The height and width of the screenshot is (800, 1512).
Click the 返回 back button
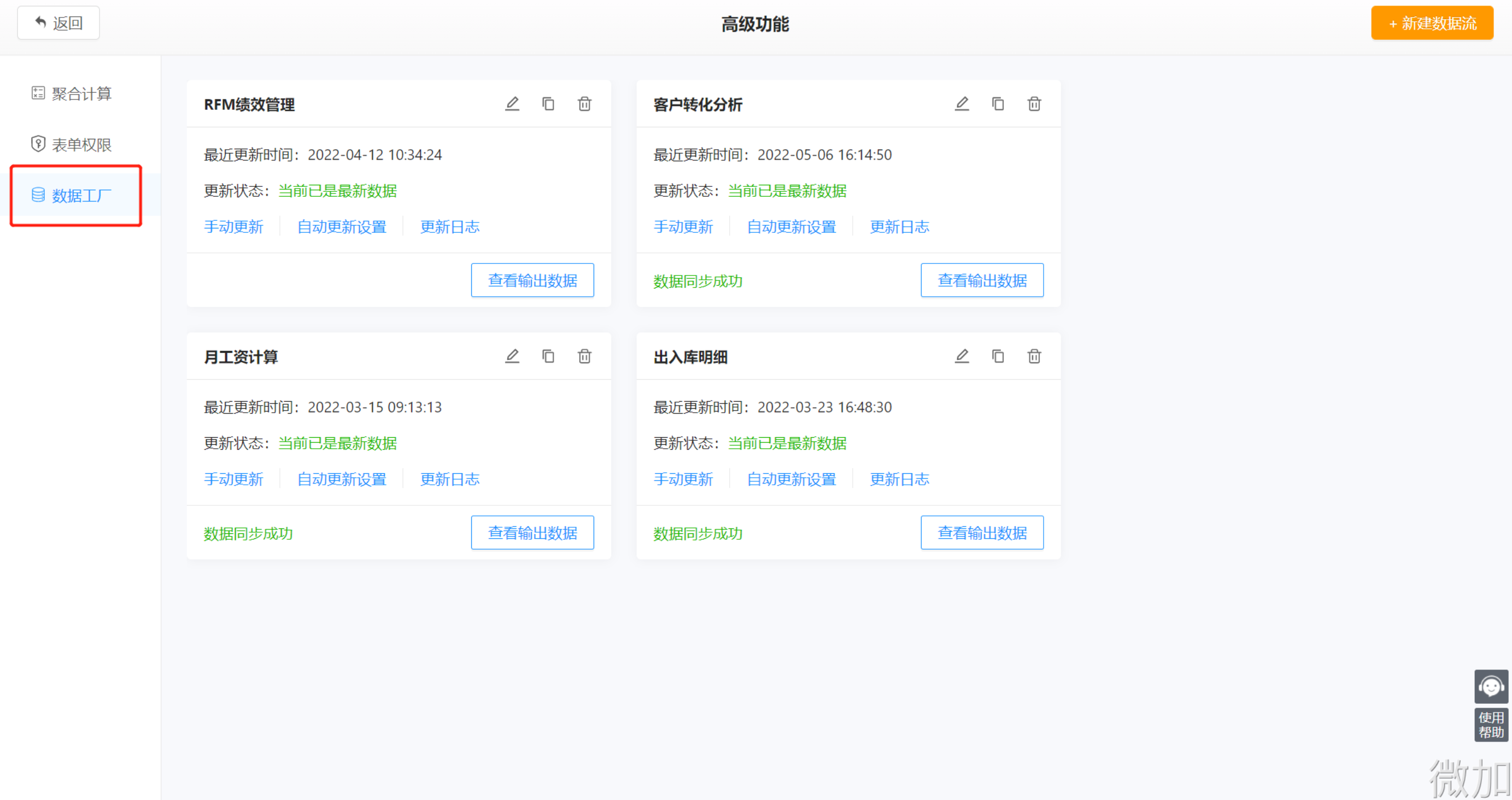(58, 23)
